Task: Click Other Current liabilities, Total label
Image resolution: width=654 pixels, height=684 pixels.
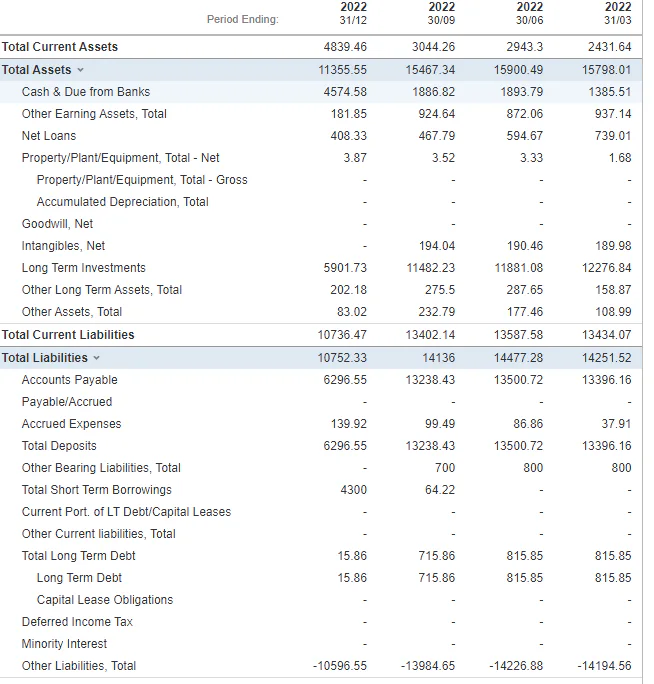Action: click(x=99, y=534)
